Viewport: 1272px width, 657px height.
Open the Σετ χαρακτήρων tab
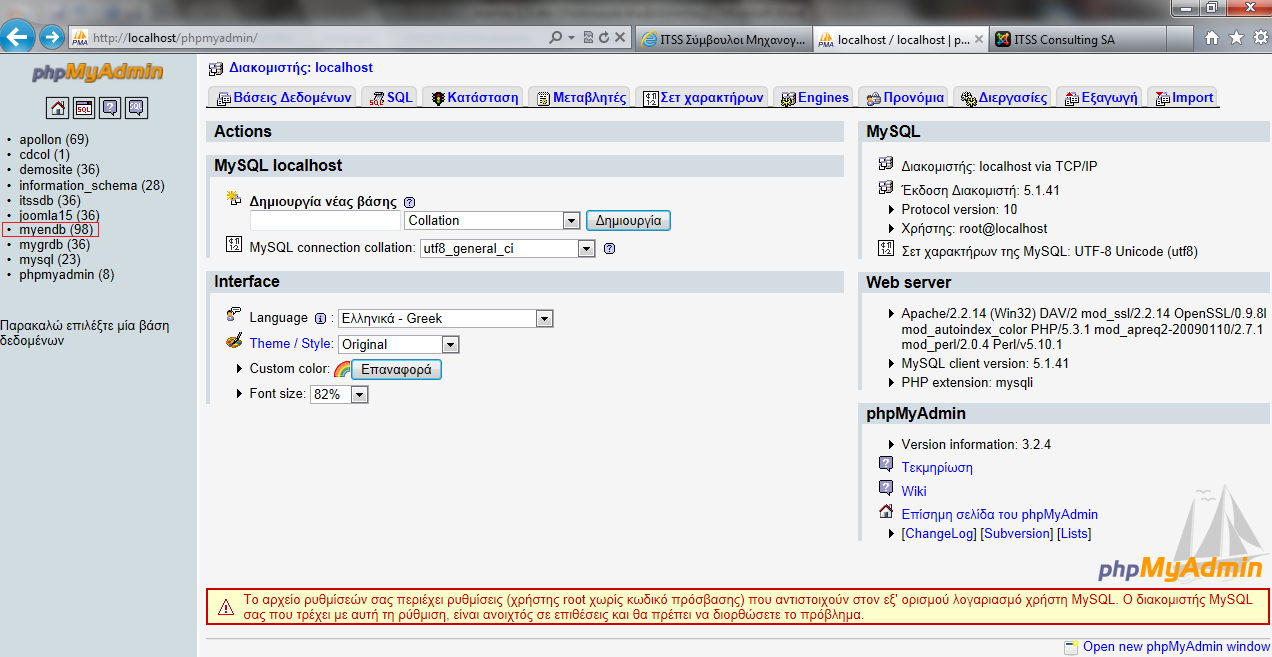702,97
